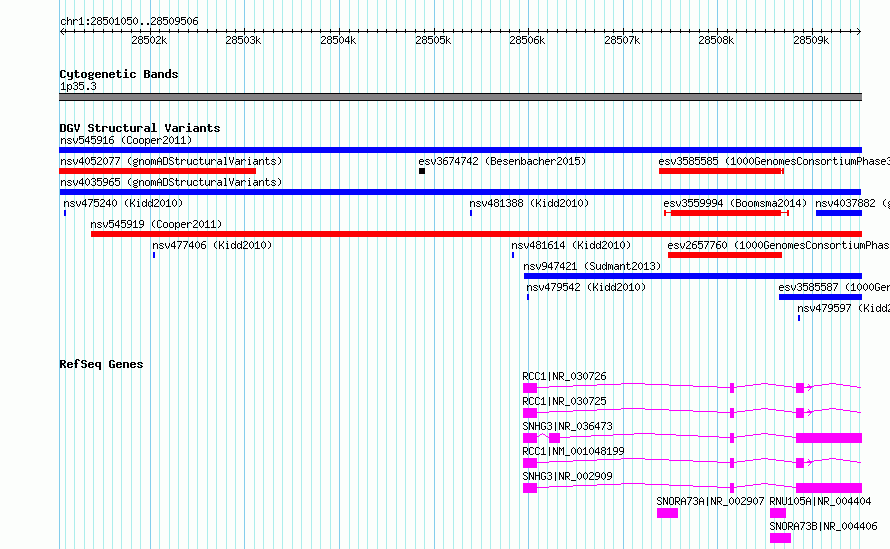The width and height of the screenshot is (890, 549).
Task: Select the magenta SNORA73B gene block
Action: [x=780, y=538]
